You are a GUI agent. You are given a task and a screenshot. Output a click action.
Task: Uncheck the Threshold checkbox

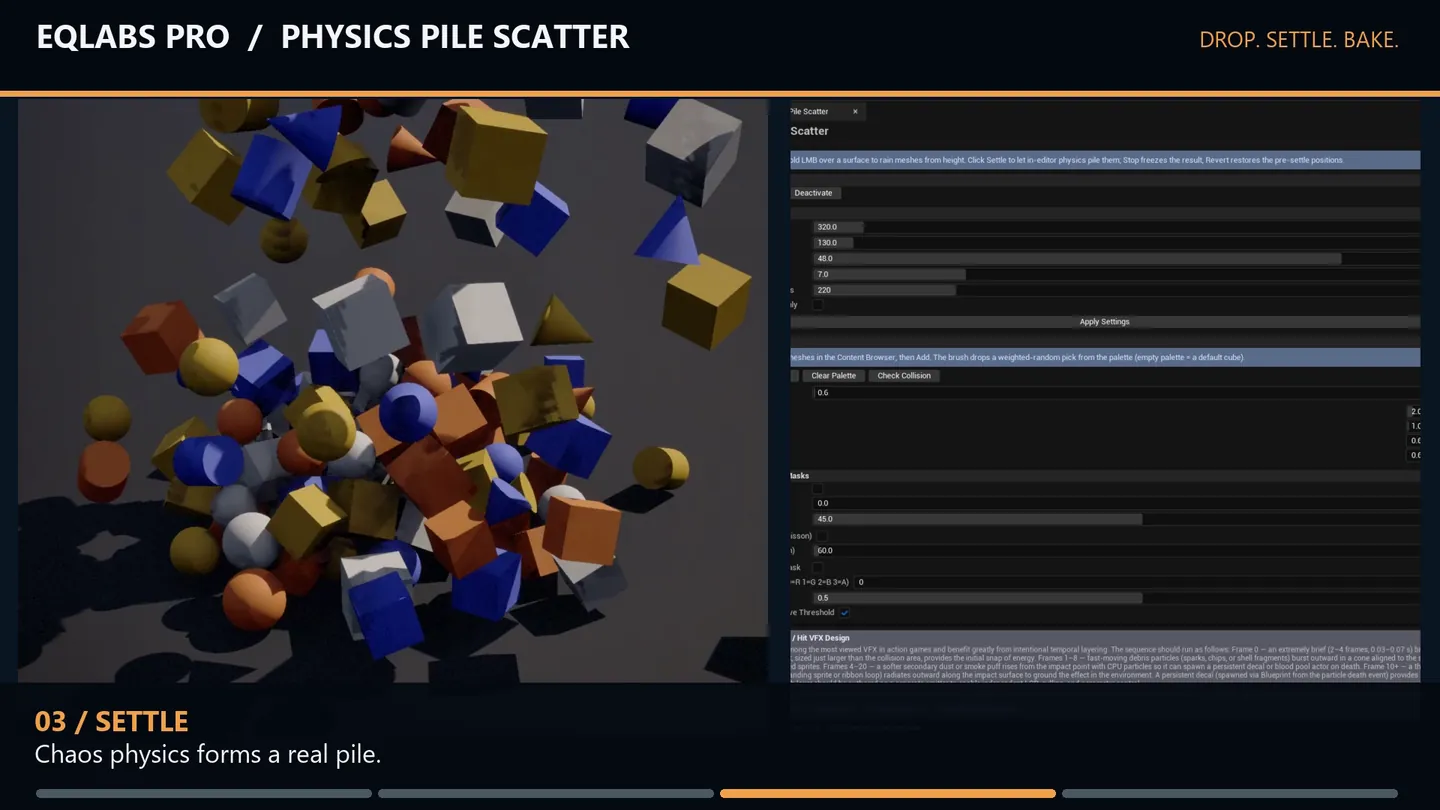tap(844, 613)
